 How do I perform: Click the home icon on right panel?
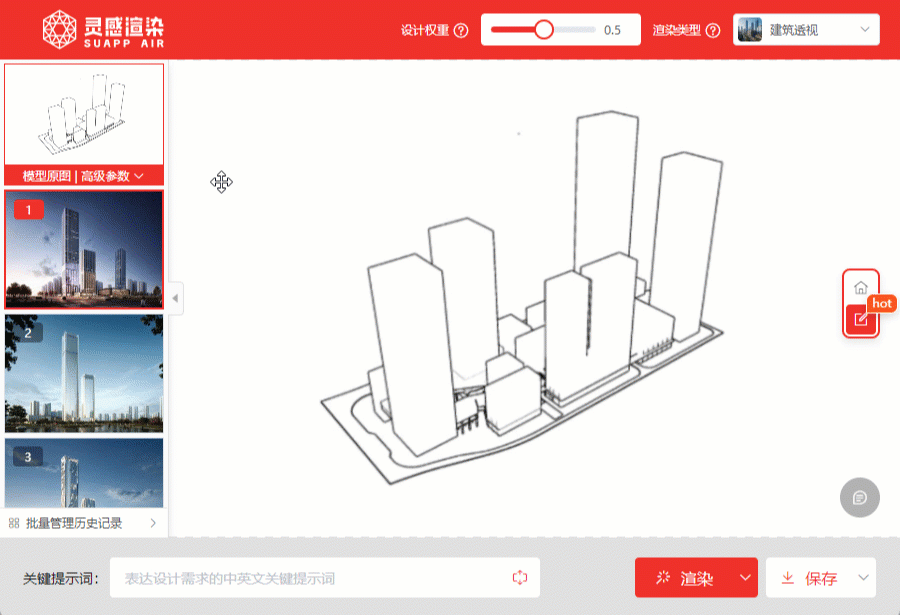(861, 288)
